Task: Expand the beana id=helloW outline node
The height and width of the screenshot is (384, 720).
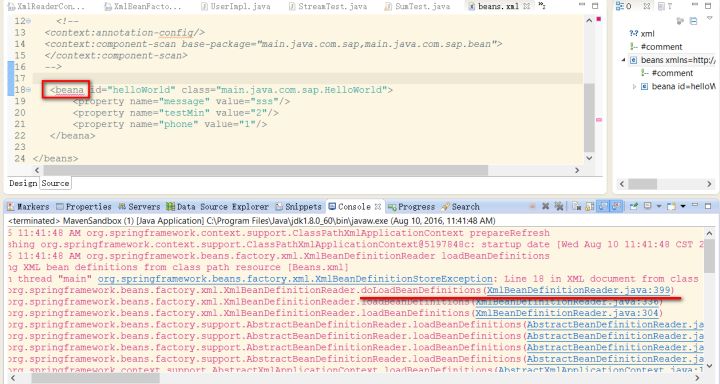Action: (634, 86)
